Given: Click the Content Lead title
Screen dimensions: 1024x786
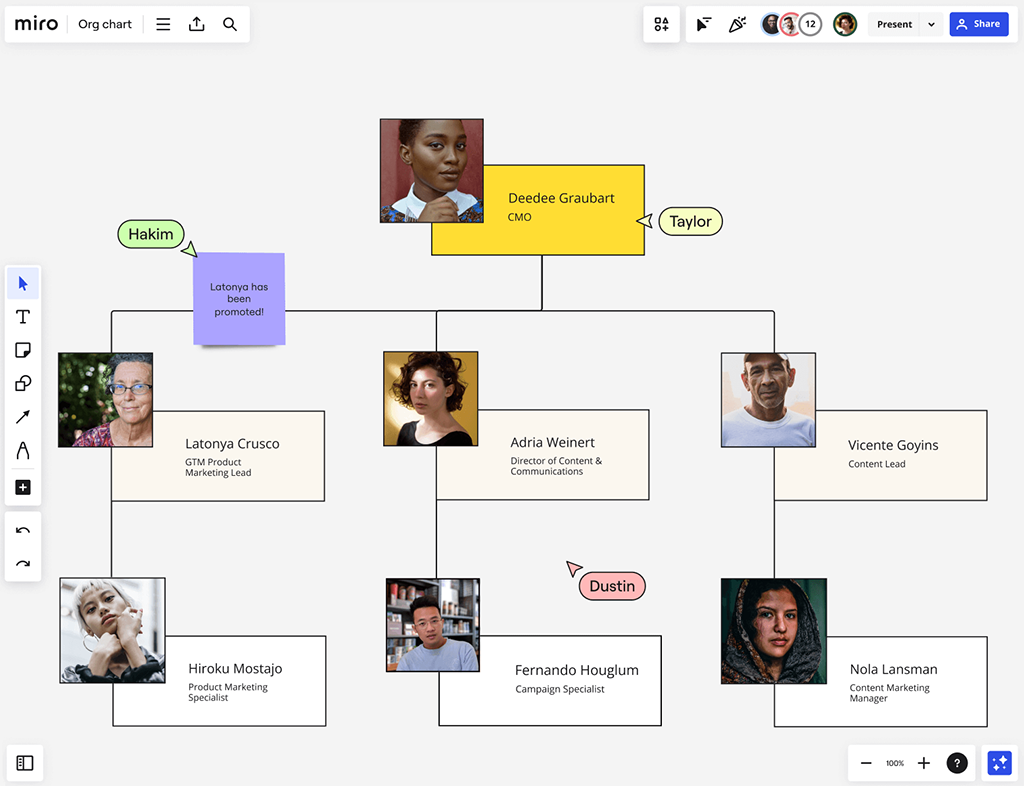Looking at the screenshot, I should (876, 464).
